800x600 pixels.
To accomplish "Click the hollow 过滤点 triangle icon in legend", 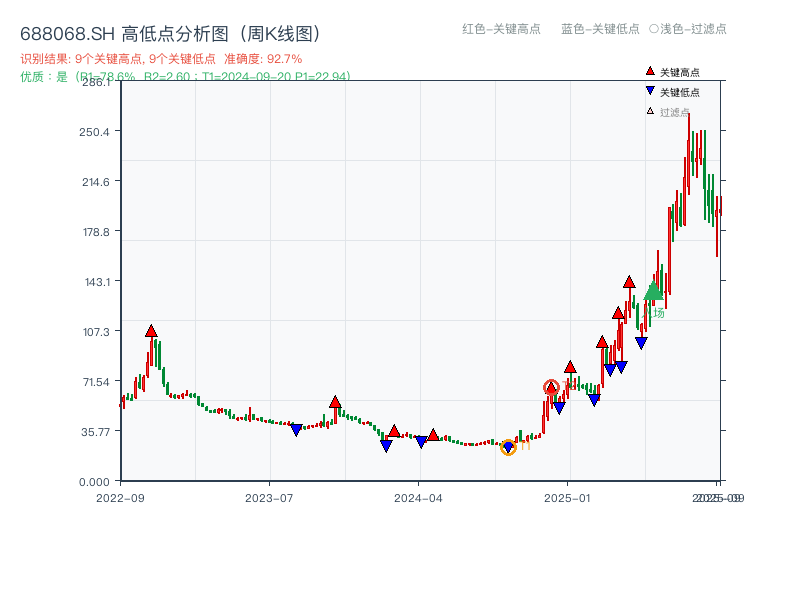I will click(650, 110).
